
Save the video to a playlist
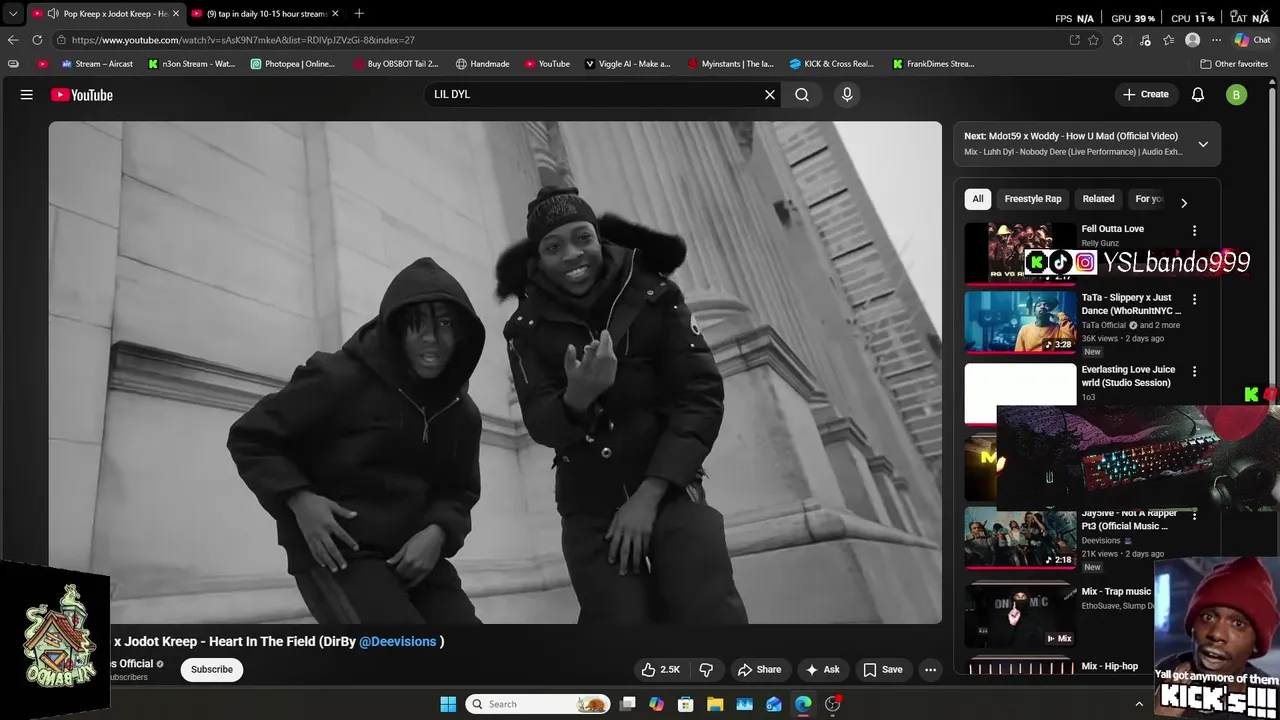tap(883, 669)
